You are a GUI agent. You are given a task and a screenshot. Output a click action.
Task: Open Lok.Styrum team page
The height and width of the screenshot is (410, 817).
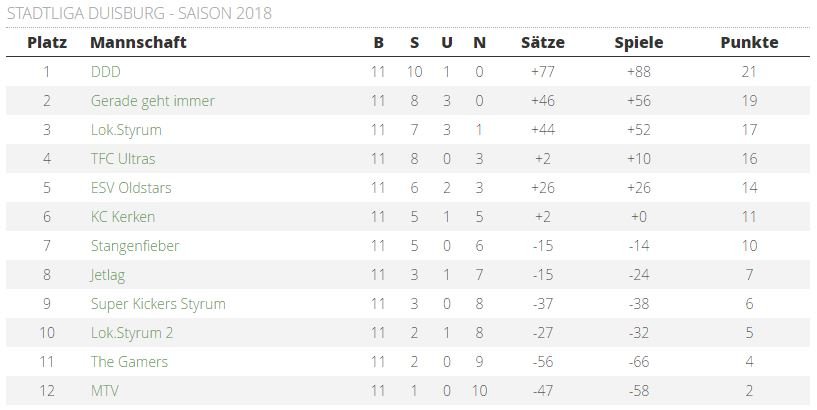coord(126,130)
